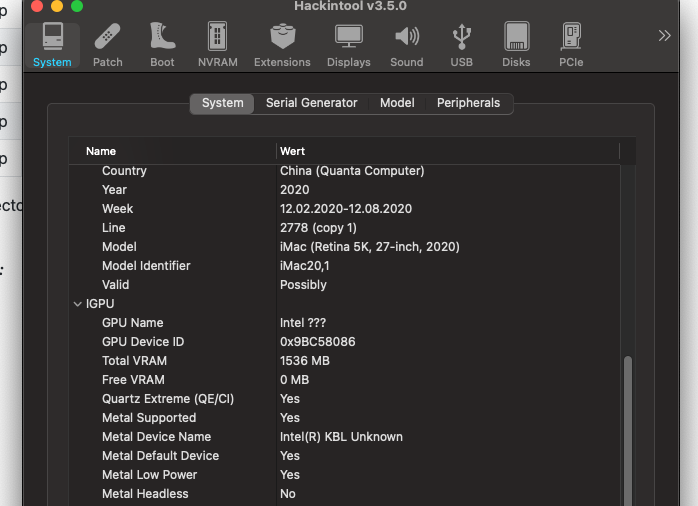Switch to the Model tab

(x=397, y=103)
